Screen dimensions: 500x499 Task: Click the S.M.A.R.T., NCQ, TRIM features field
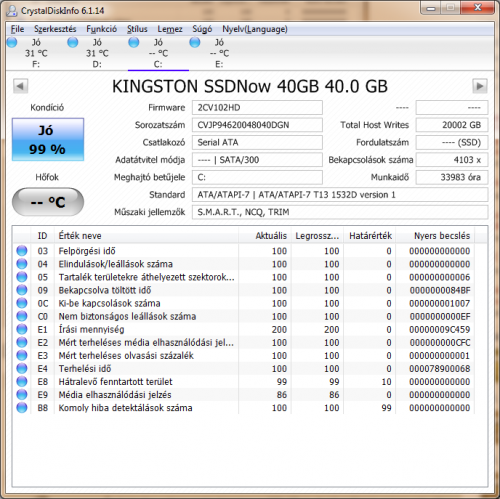click(x=340, y=212)
